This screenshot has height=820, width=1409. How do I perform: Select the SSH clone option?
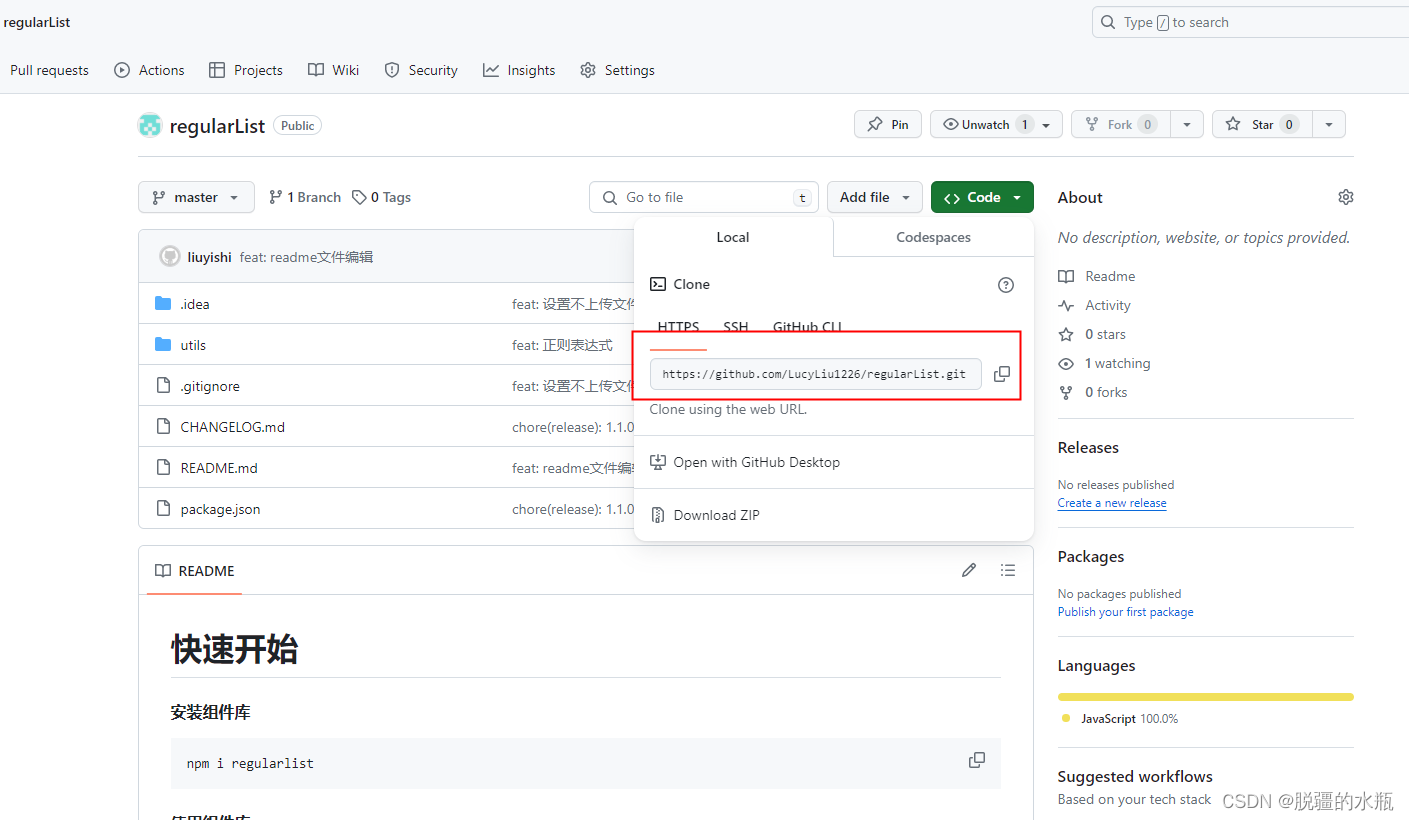pyautogui.click(x=736, y=327)
